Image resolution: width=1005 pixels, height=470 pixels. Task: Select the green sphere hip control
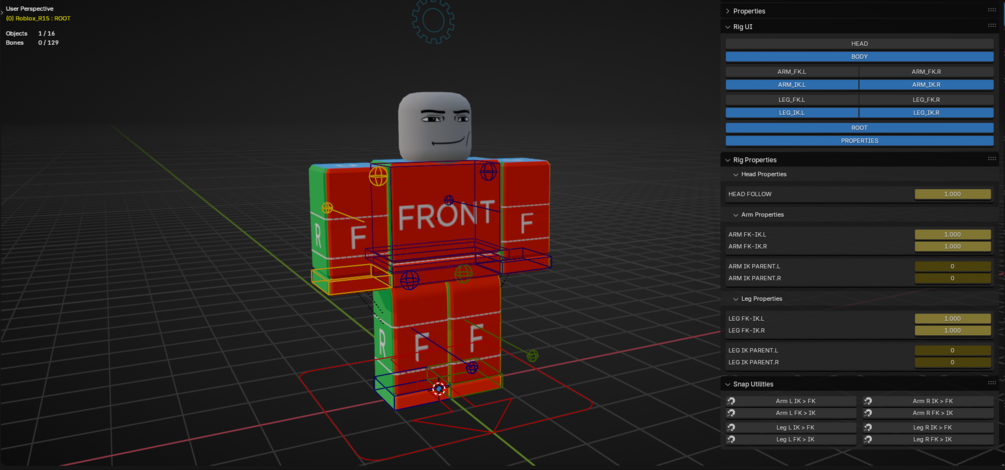coord(463,274)
